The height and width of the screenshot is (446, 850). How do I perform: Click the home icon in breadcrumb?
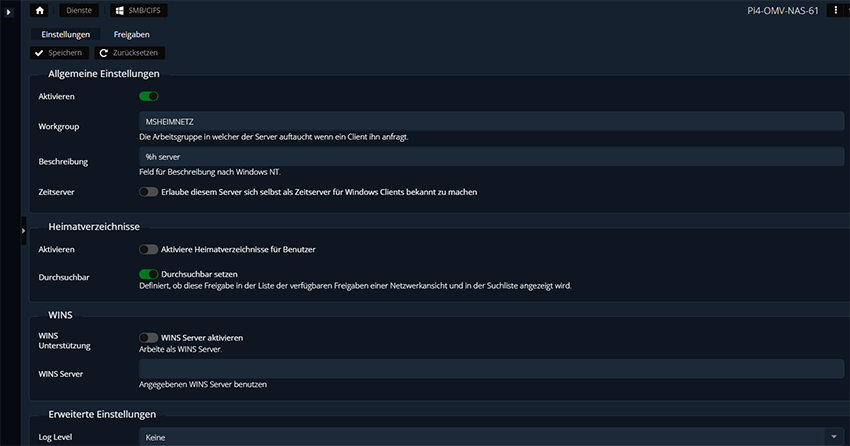[x=40, y=10]
